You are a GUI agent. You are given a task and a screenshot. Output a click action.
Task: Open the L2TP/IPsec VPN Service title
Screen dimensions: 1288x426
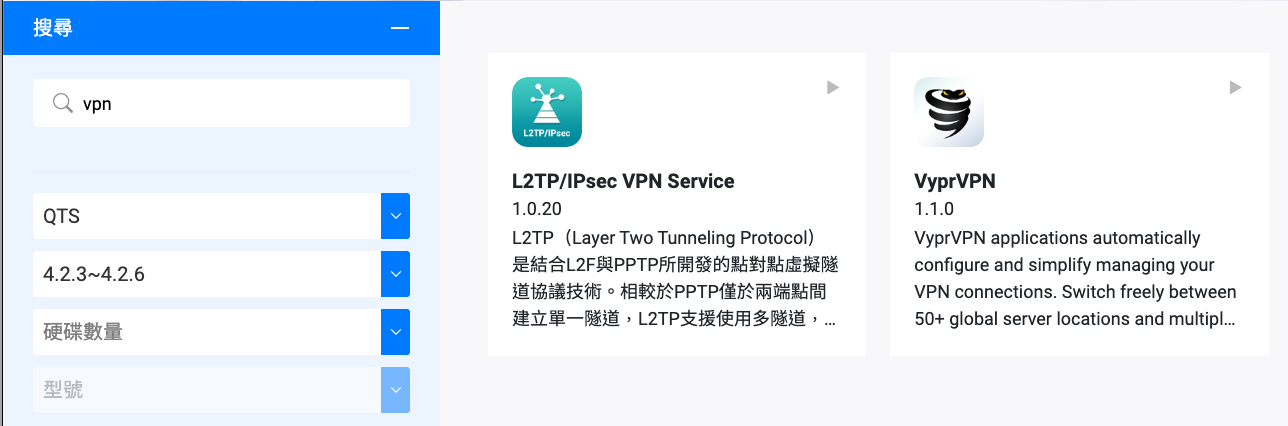point(623,182)
